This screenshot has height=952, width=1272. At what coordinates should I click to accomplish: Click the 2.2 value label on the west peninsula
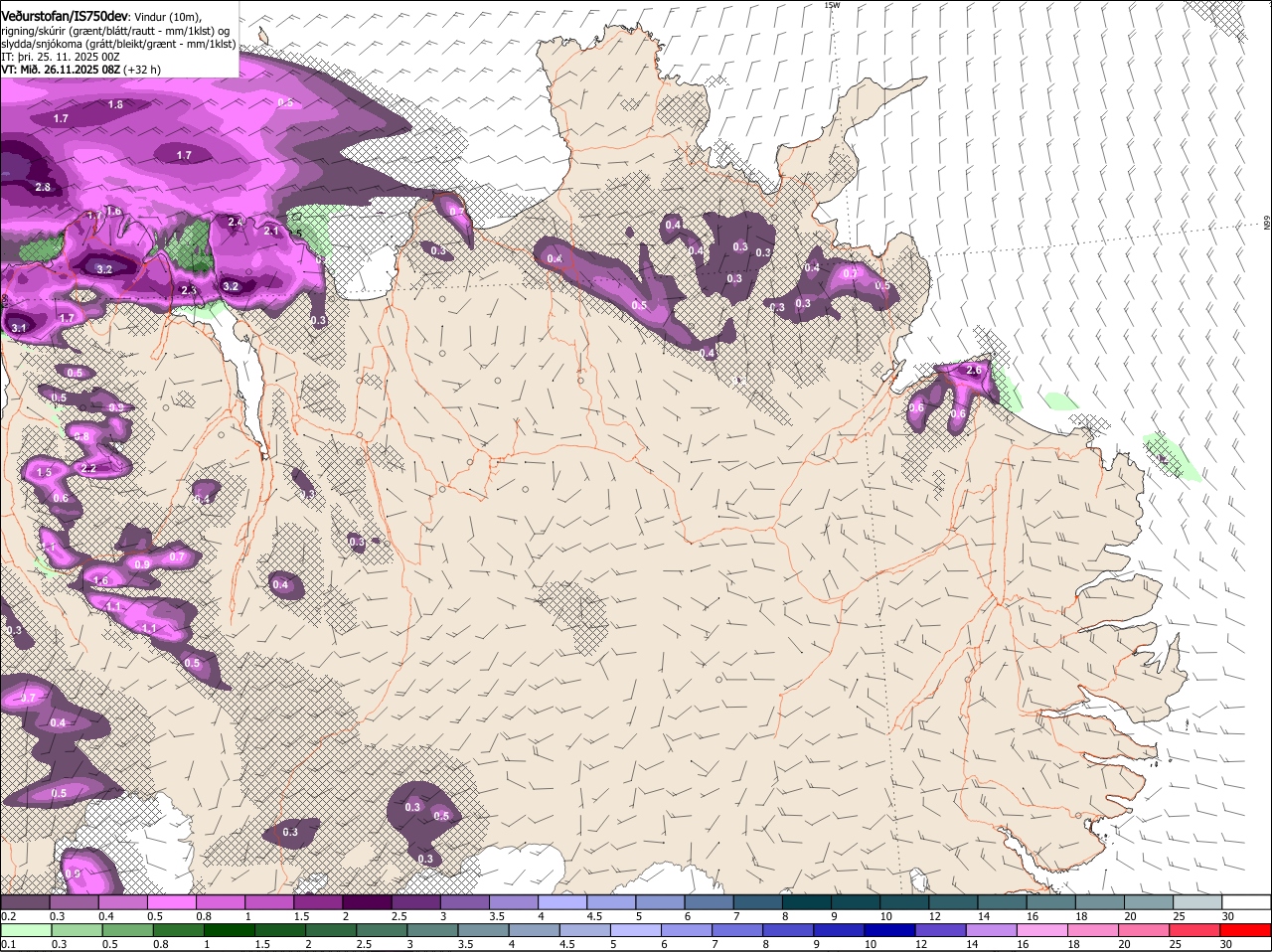tap(87, 468)
